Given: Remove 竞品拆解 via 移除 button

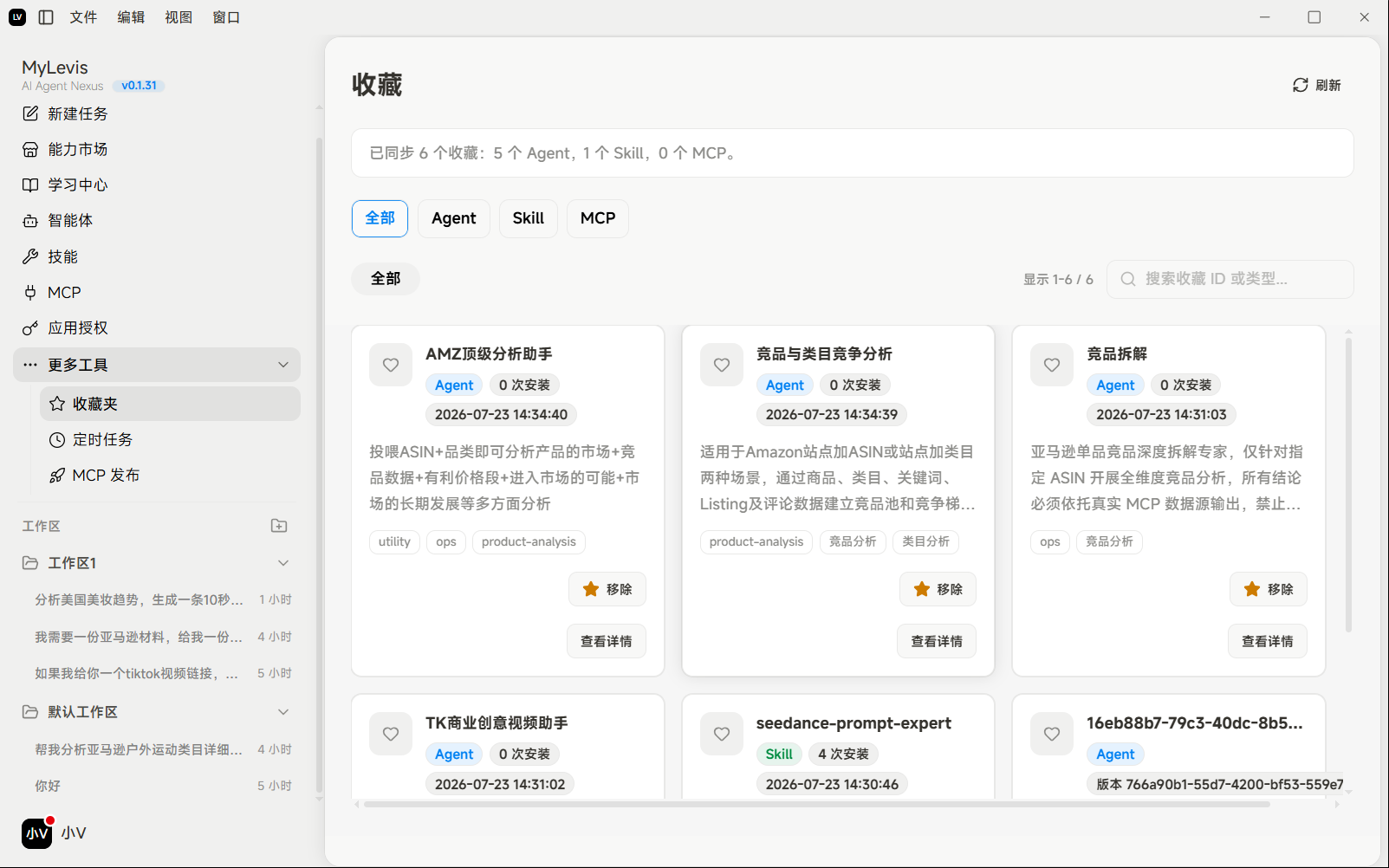Looking at the screenshot, I should 1269,589.
